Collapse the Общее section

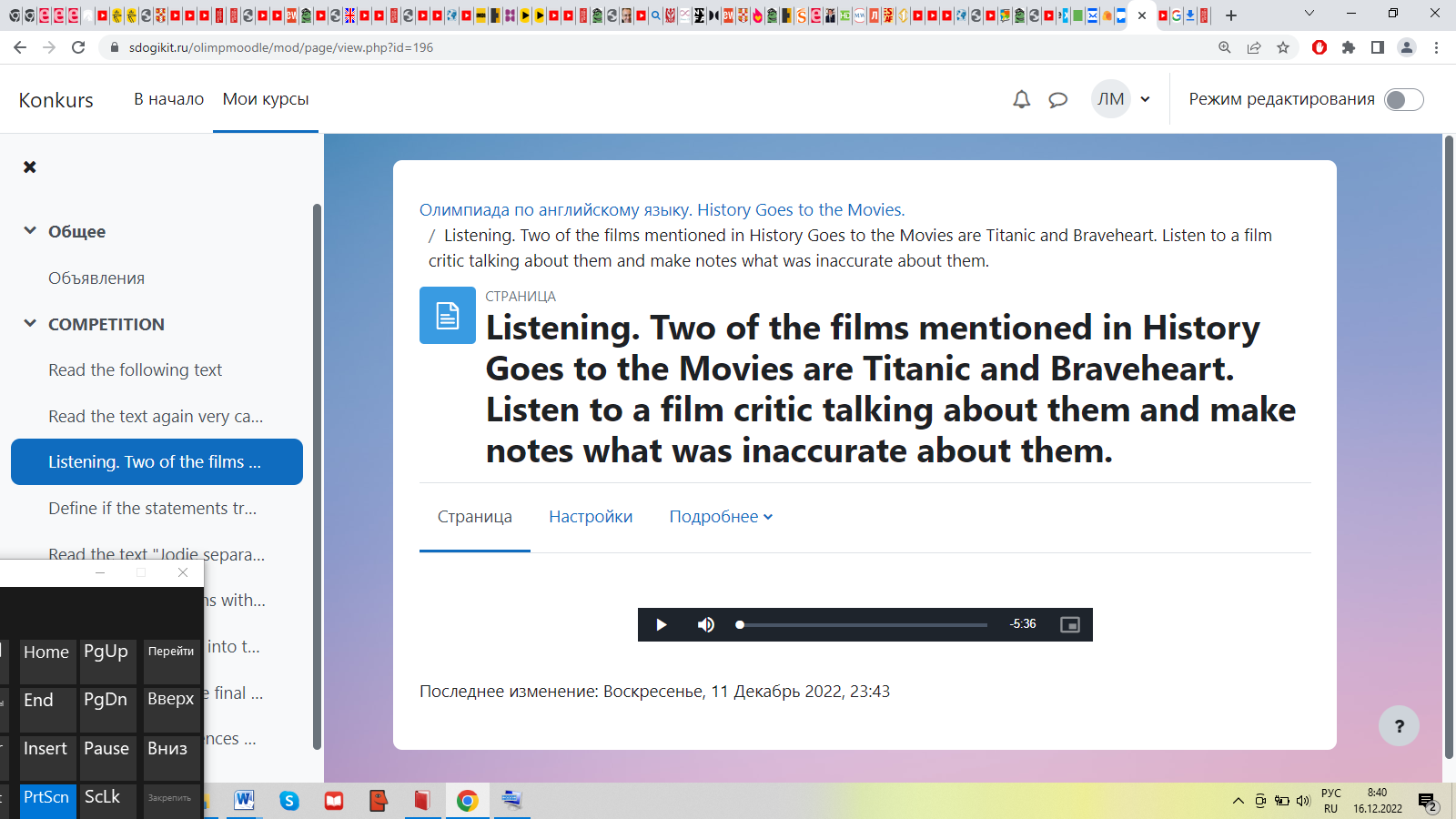(30, 231)
